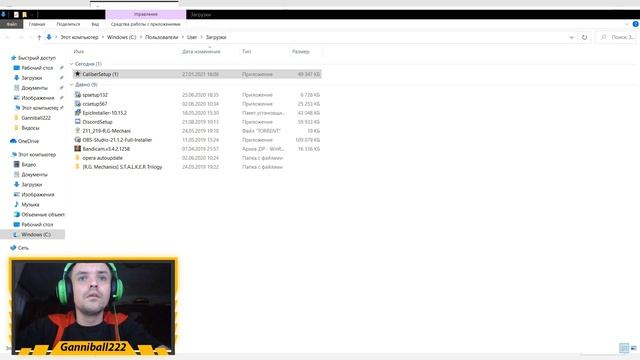Click the EpicInstaller date 18.05.2020
The width and height of the screenshot is (640, 360).
(200, 113)
